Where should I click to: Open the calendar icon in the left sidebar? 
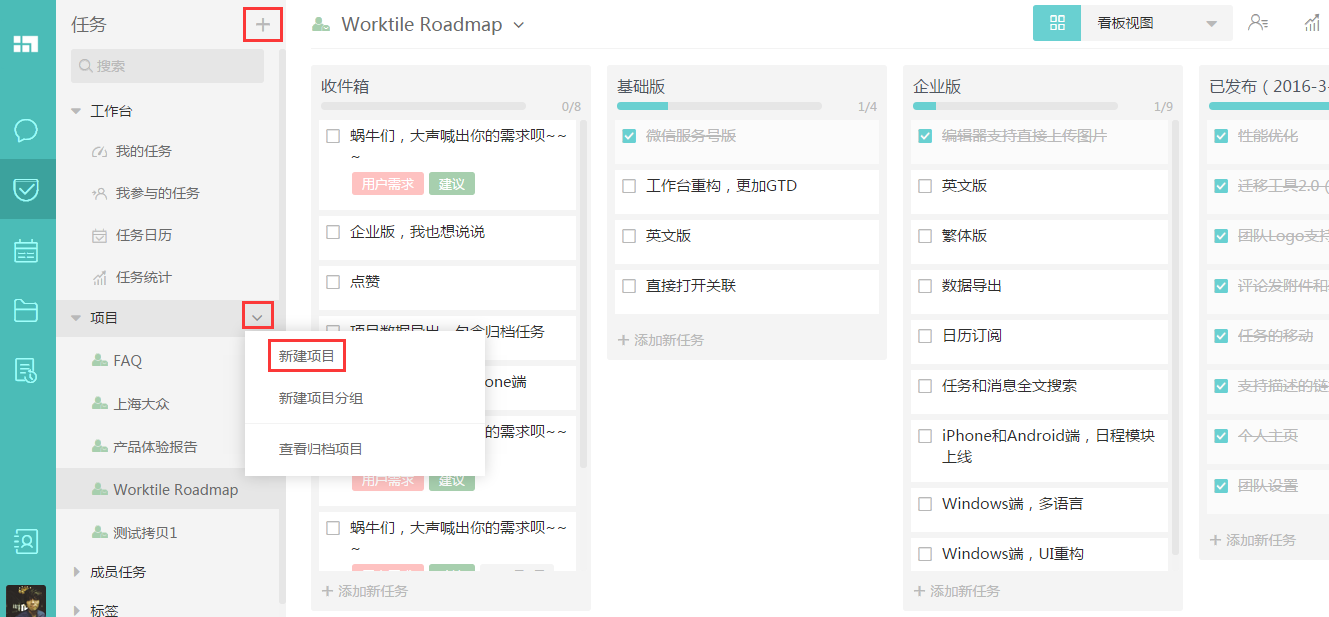pyautogui.click(x=26, y=251)
